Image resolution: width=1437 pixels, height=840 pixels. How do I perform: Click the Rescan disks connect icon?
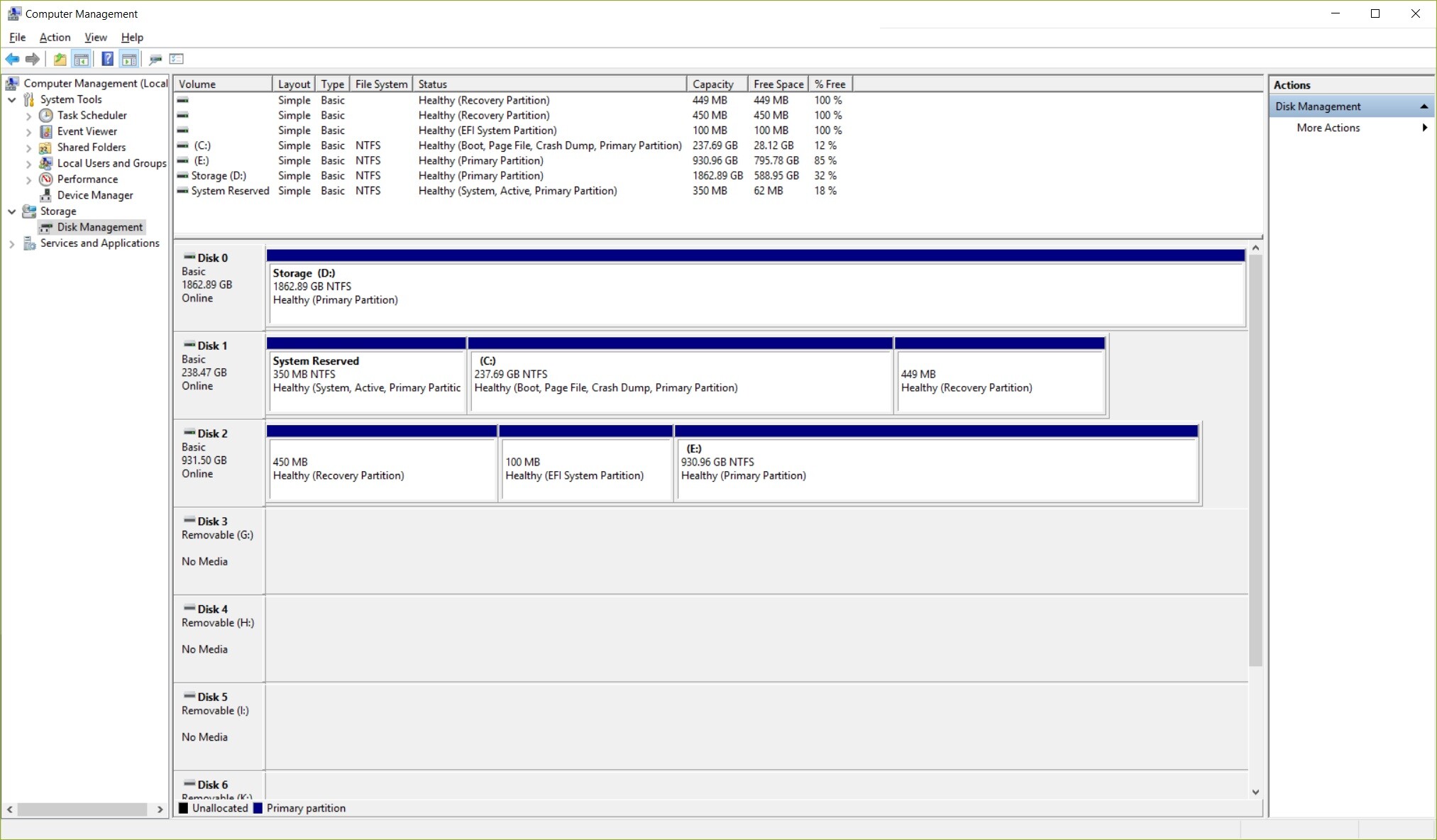155,59
